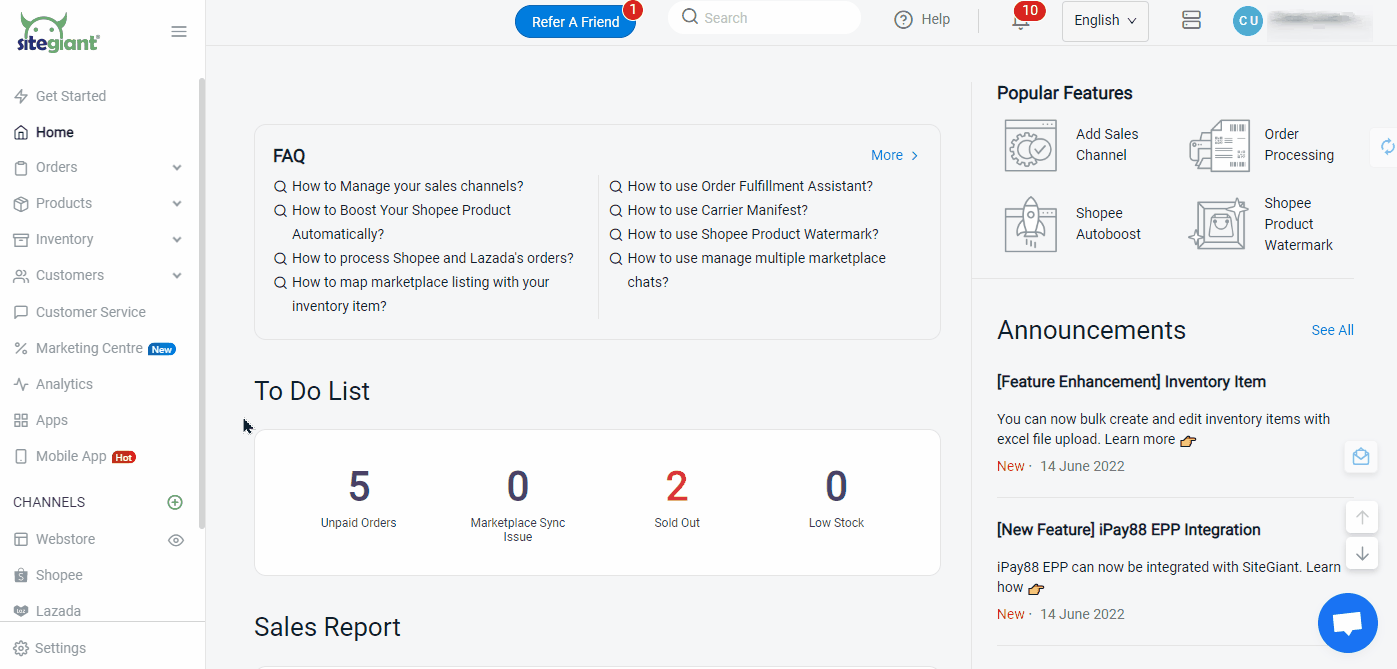The width and height of the screenshot is (1397, 669).
Task: Expand the Inventory menu chevron
Action: pyautogui.click(x=177, y=240)
